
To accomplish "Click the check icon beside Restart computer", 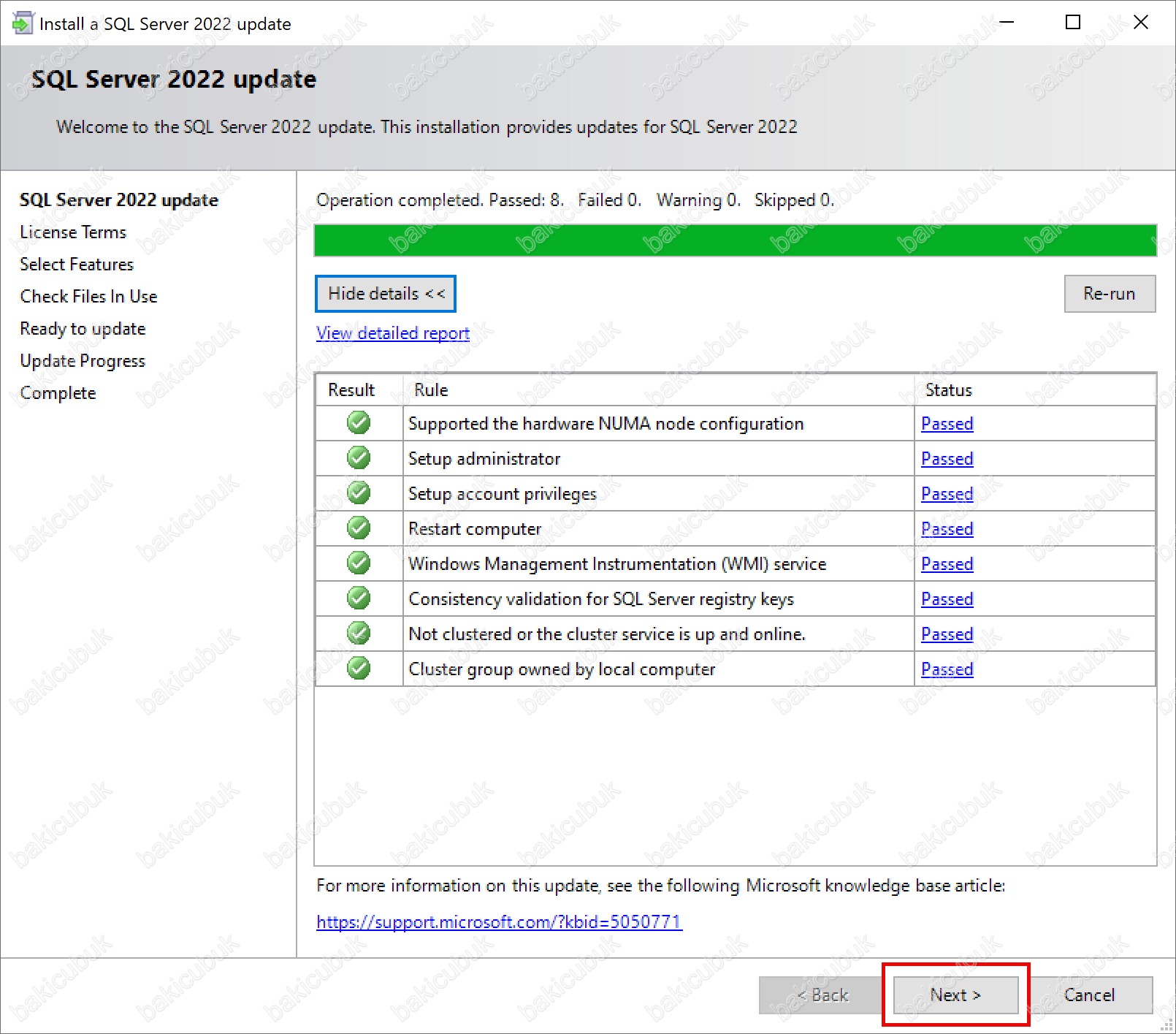I will pyautogui.click(x=359, y=528).
